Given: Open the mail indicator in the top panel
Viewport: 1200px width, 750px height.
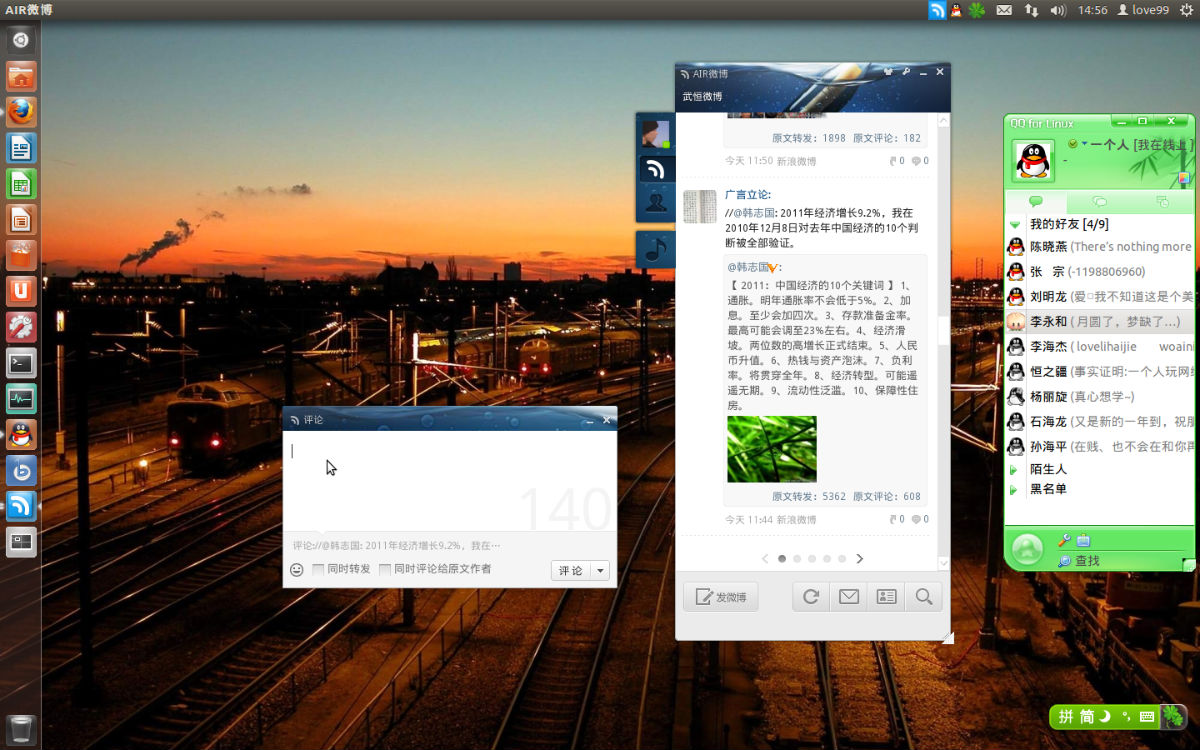Looking at the screenshot, I should [1004, 10].
